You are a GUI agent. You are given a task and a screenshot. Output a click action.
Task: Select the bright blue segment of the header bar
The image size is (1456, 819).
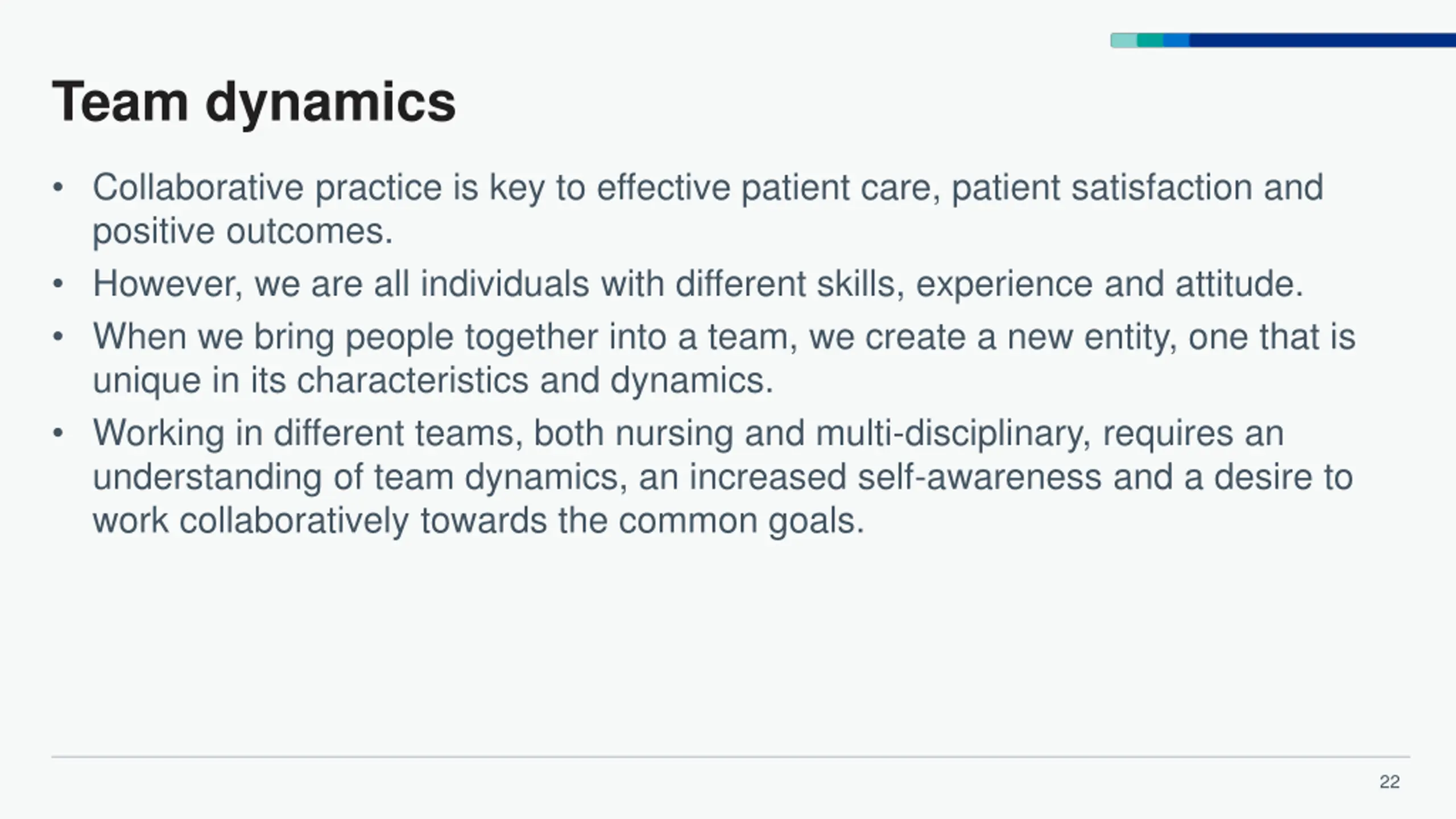[x=1176, y=40]
